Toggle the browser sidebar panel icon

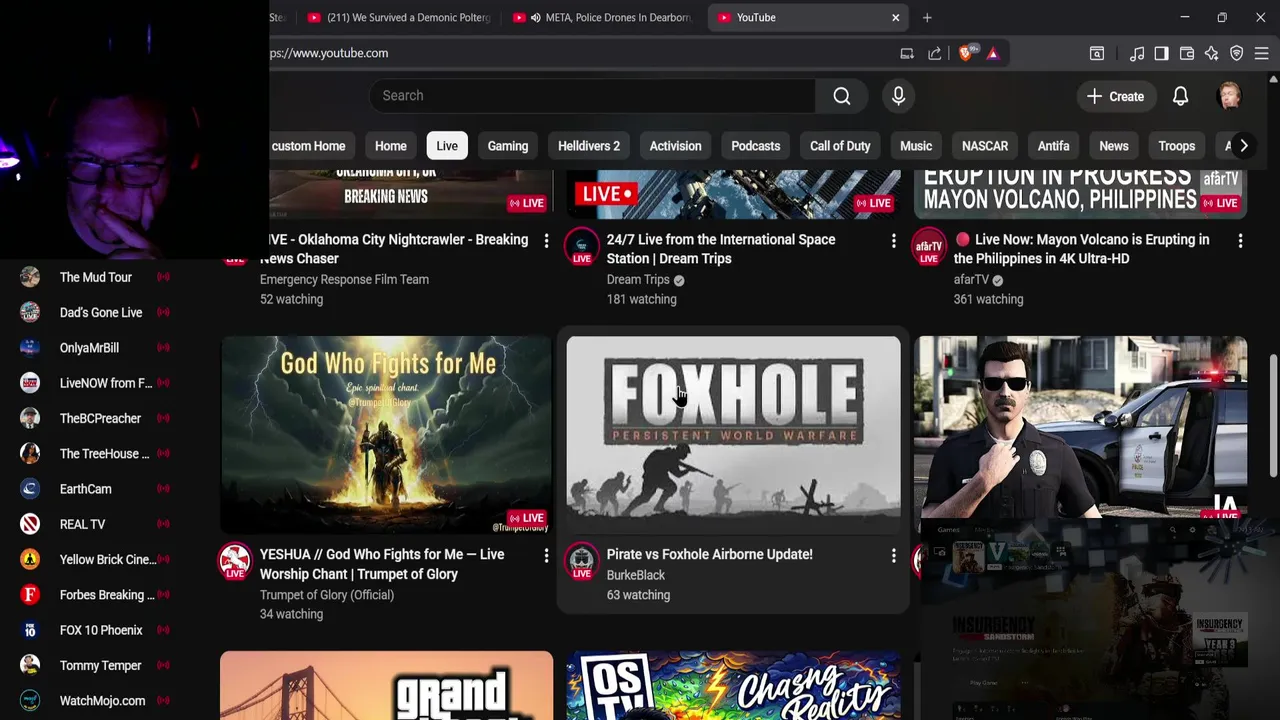pos(1161,53)
